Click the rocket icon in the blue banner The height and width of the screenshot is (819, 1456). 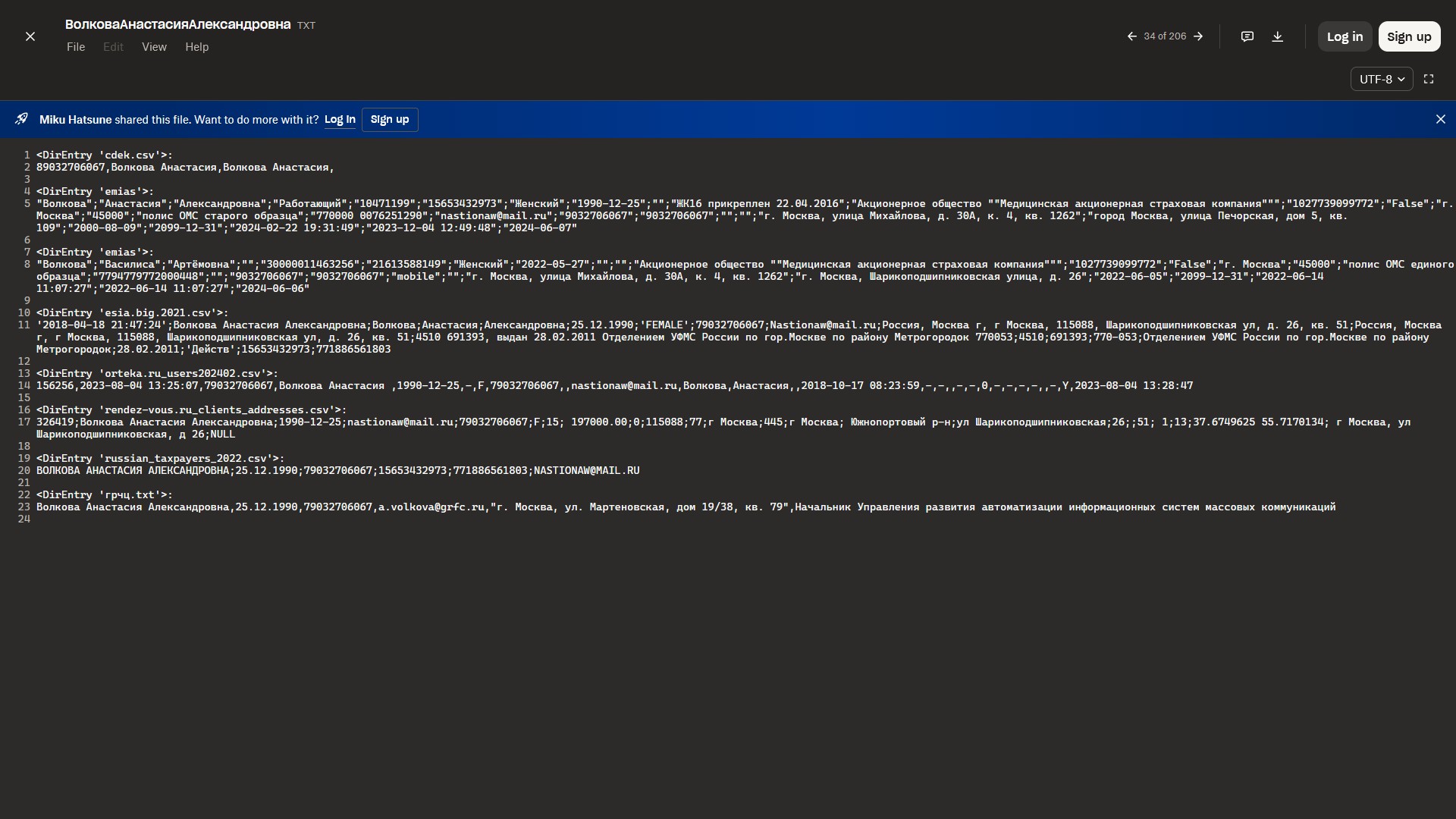[21, 119]
